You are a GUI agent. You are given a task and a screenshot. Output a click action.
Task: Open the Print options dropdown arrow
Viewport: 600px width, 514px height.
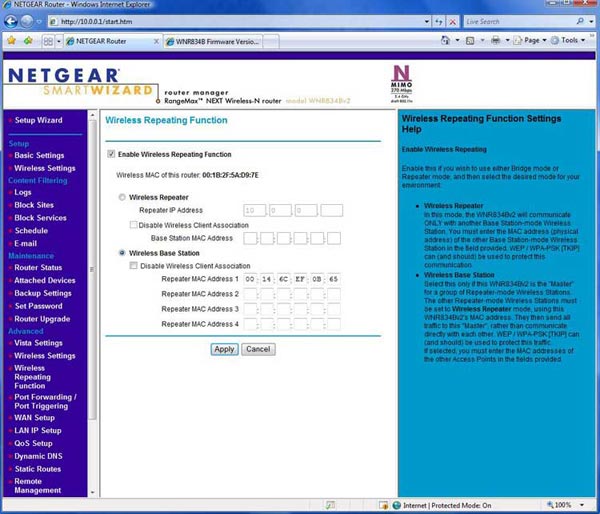tap(507, 40)
